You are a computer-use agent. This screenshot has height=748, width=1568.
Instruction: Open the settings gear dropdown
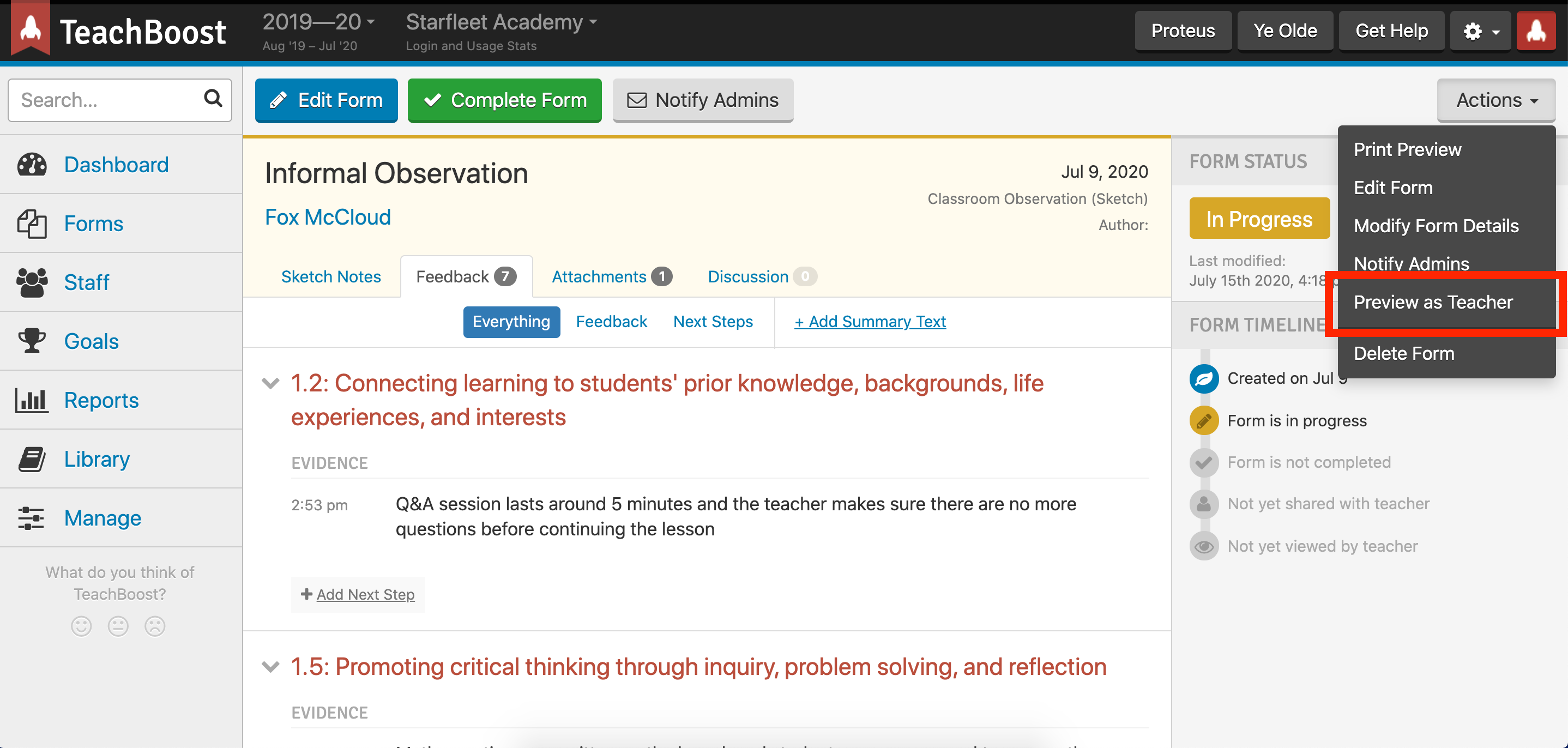(1480, 31)
